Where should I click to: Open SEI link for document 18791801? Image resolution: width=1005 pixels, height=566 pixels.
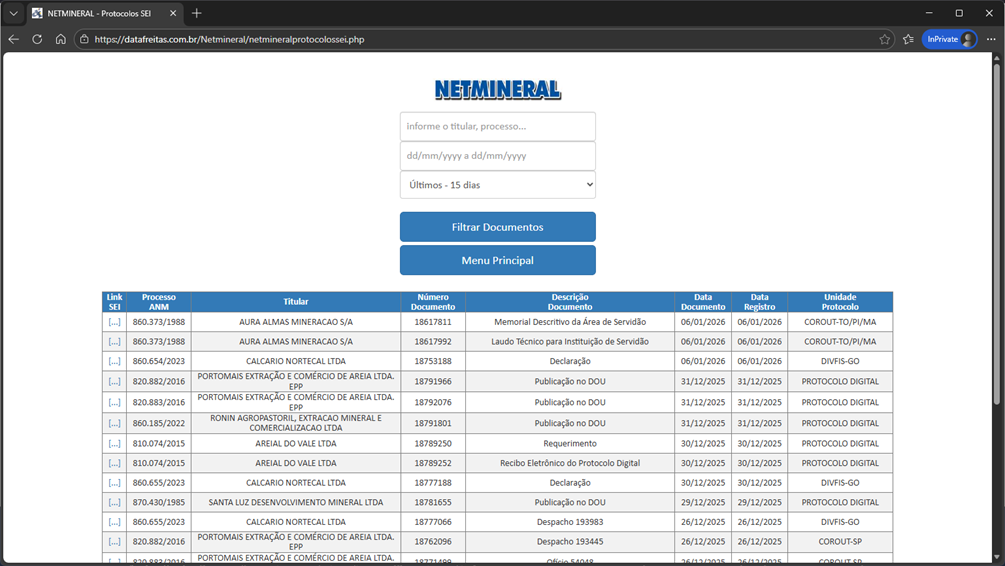(x=114, y=423)
